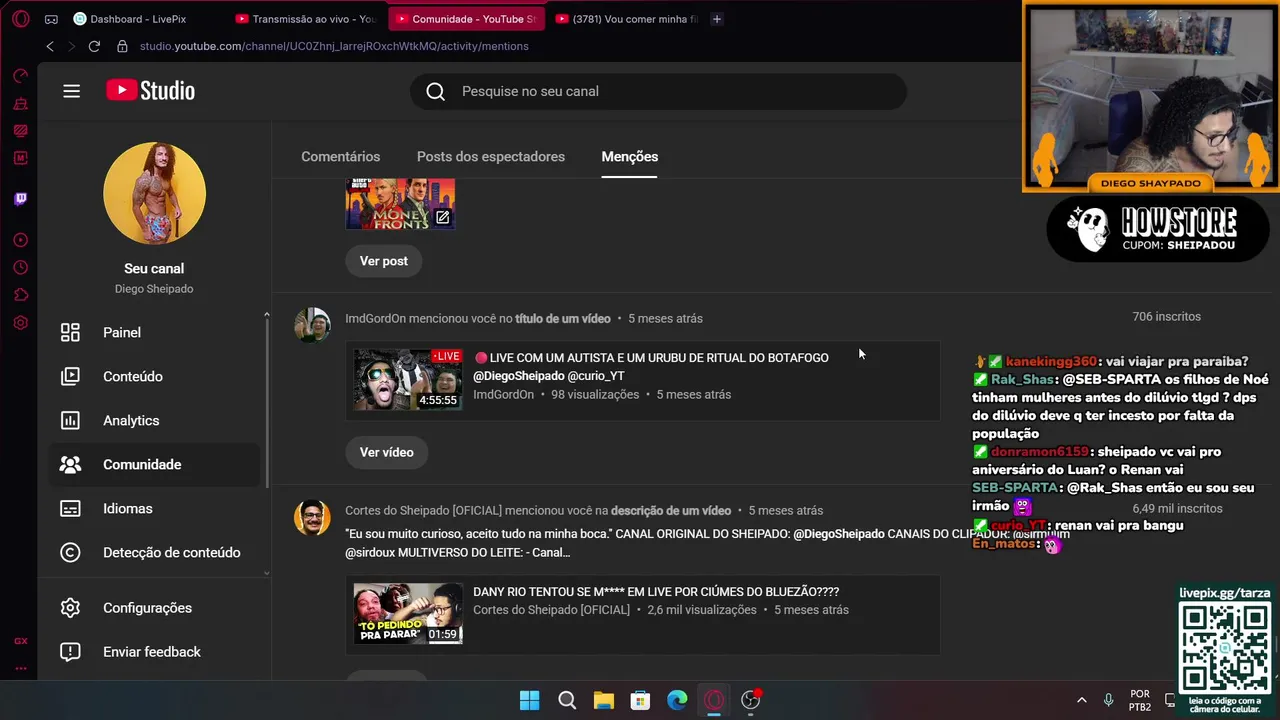Switch to Posts dos espectadores tab
This screenshot has width=1280, height=720.
point(491,157)
